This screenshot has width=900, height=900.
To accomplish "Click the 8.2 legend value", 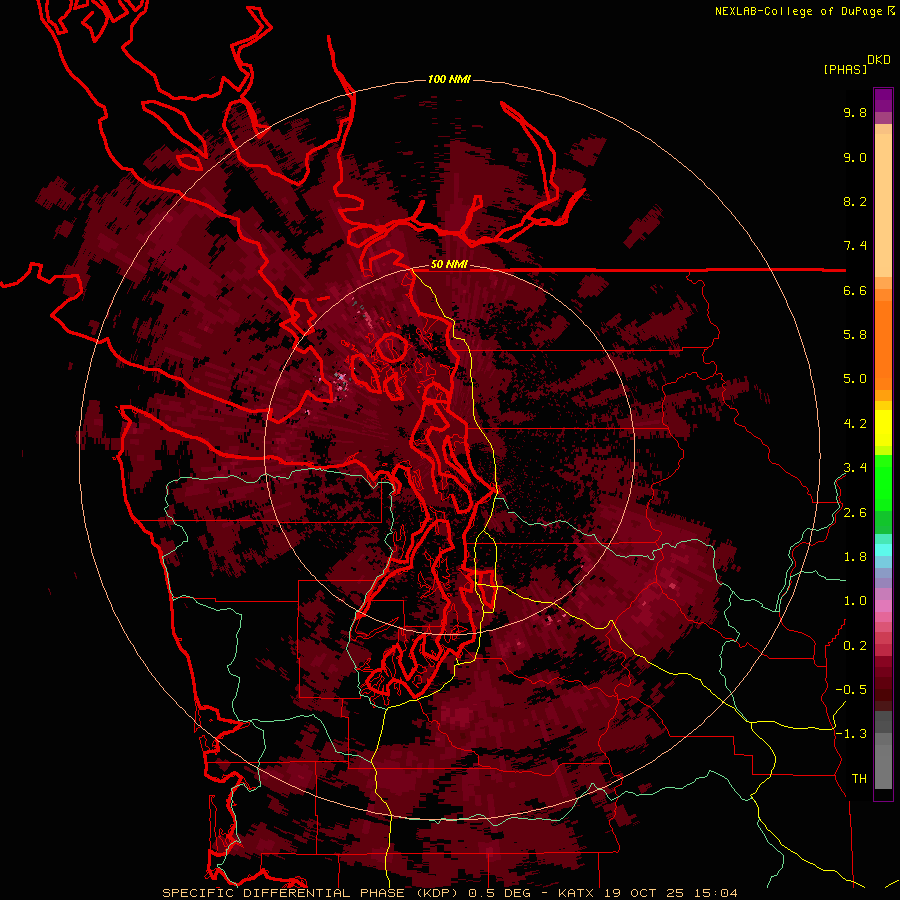I will (855, 201).
